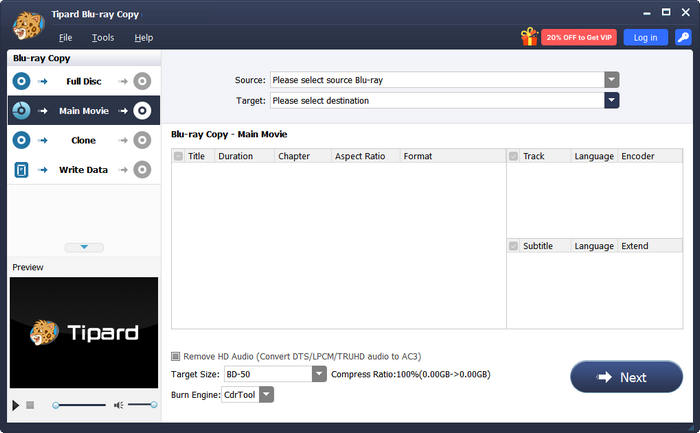The height and width of the screenshot is (433, 700).
Task: Click the Write Data file icon
Action: click(x=21, y=170)
